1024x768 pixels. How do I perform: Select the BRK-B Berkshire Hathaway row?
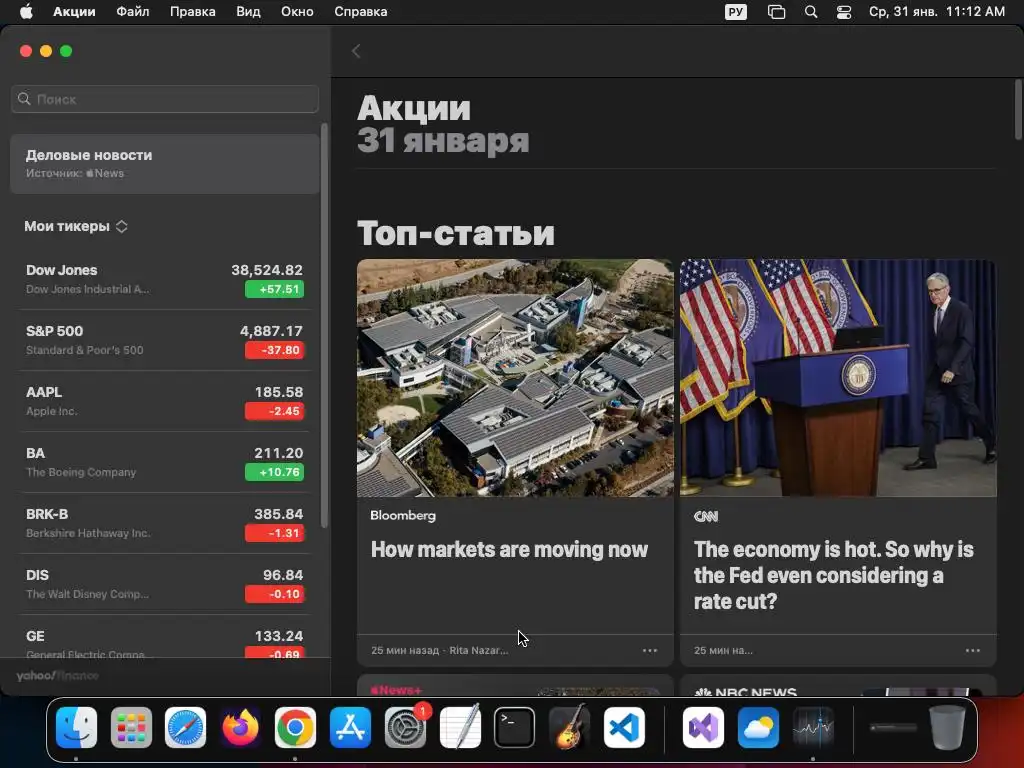[165, 523]
